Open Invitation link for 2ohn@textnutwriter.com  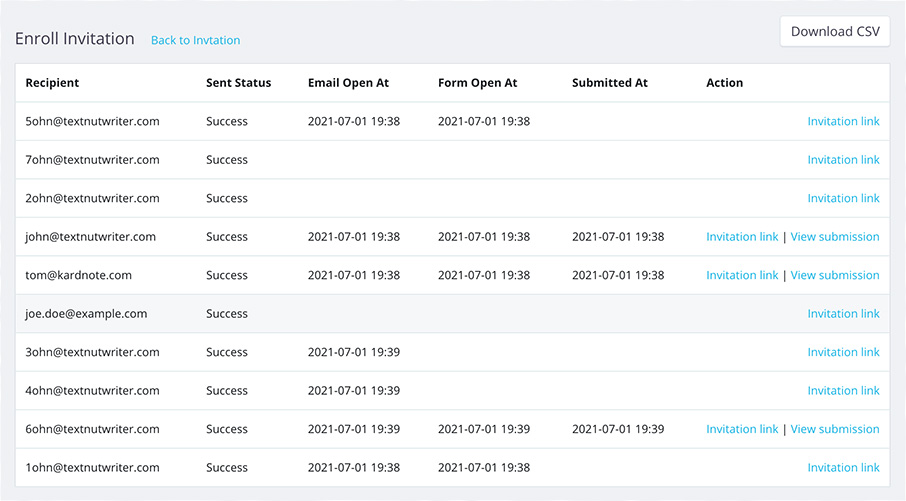point(843,198)
